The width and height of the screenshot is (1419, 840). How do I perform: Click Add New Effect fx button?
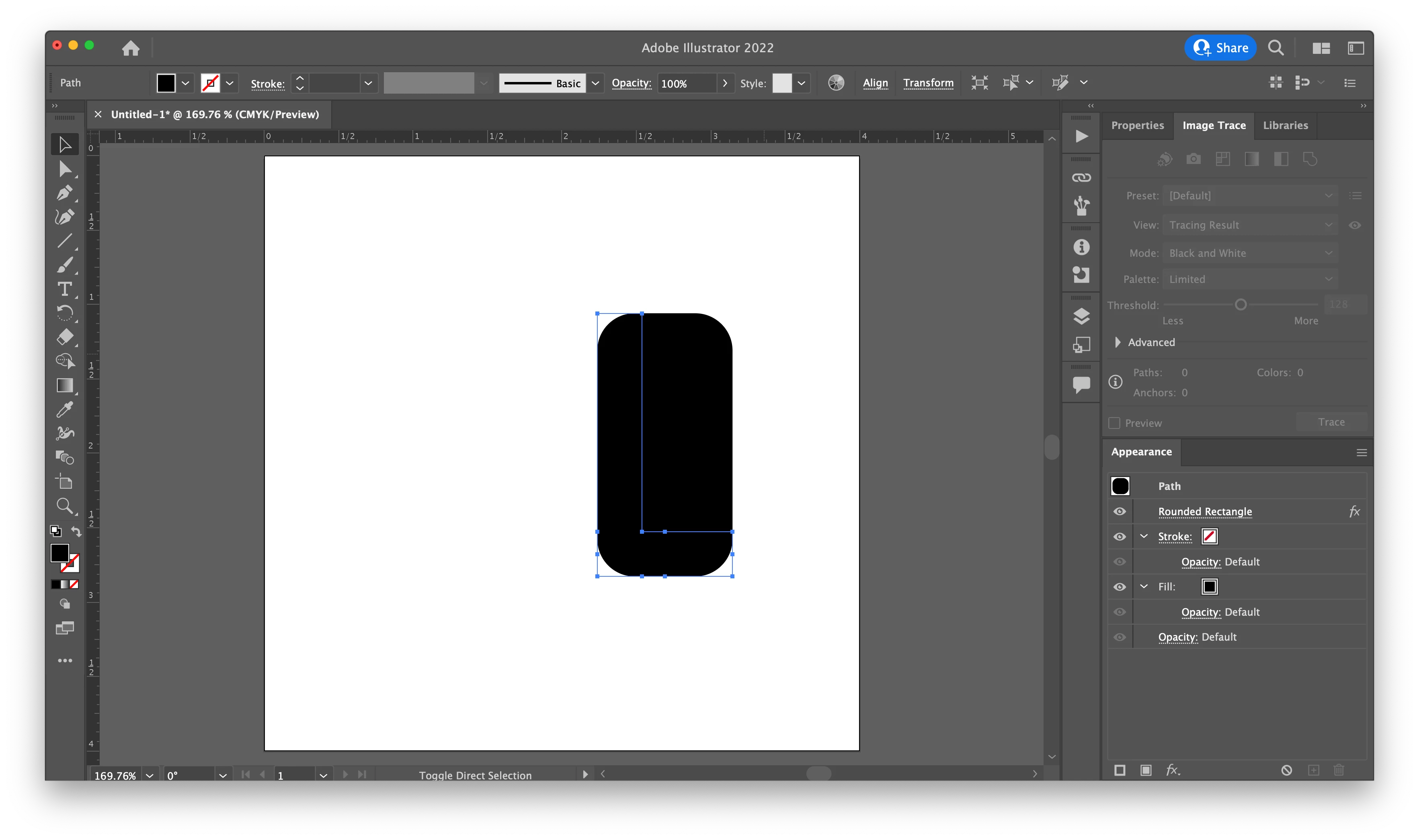[1172, 770]
